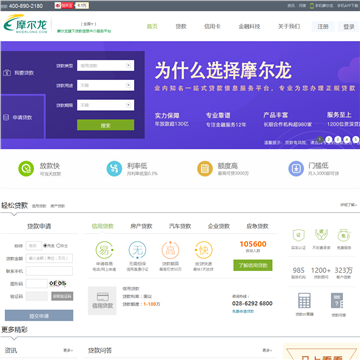Click the 利率低 blue circle icon
The height and width of the screenshot is (360, 360).
(x=114, y=169)
